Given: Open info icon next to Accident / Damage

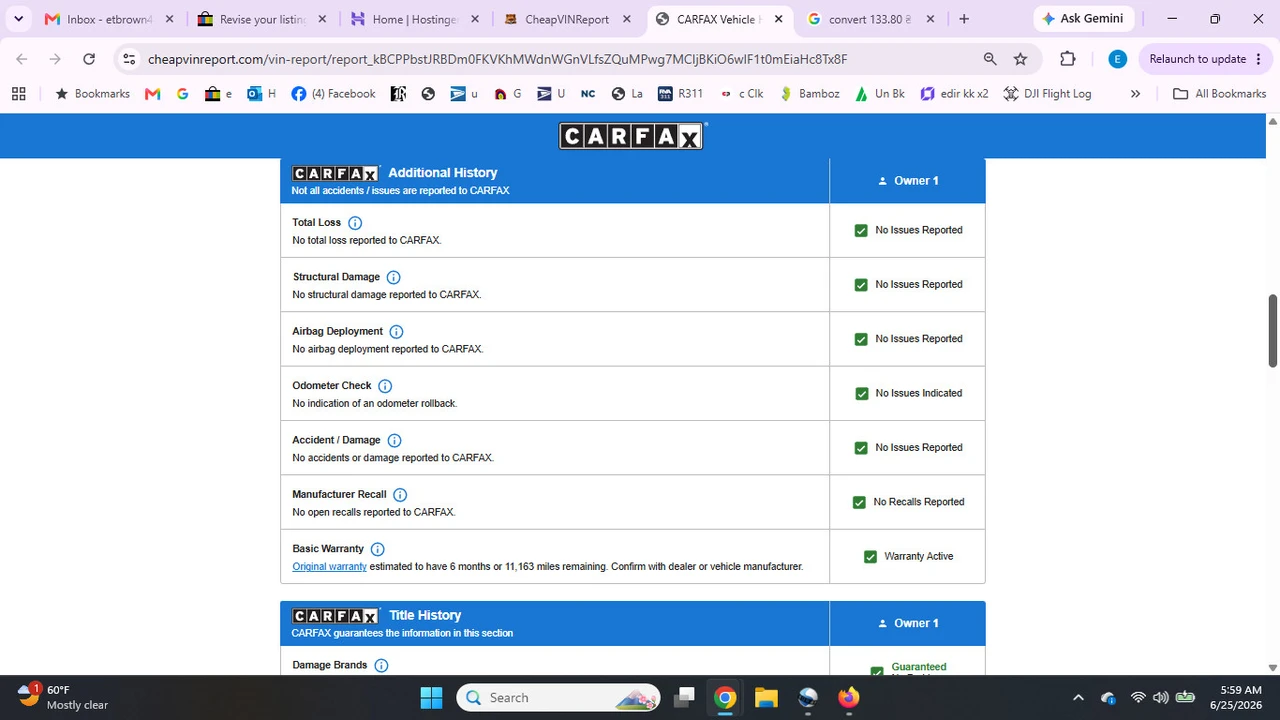Looking at the screenshot, I should pyautogui.click(x=394, y=440).
